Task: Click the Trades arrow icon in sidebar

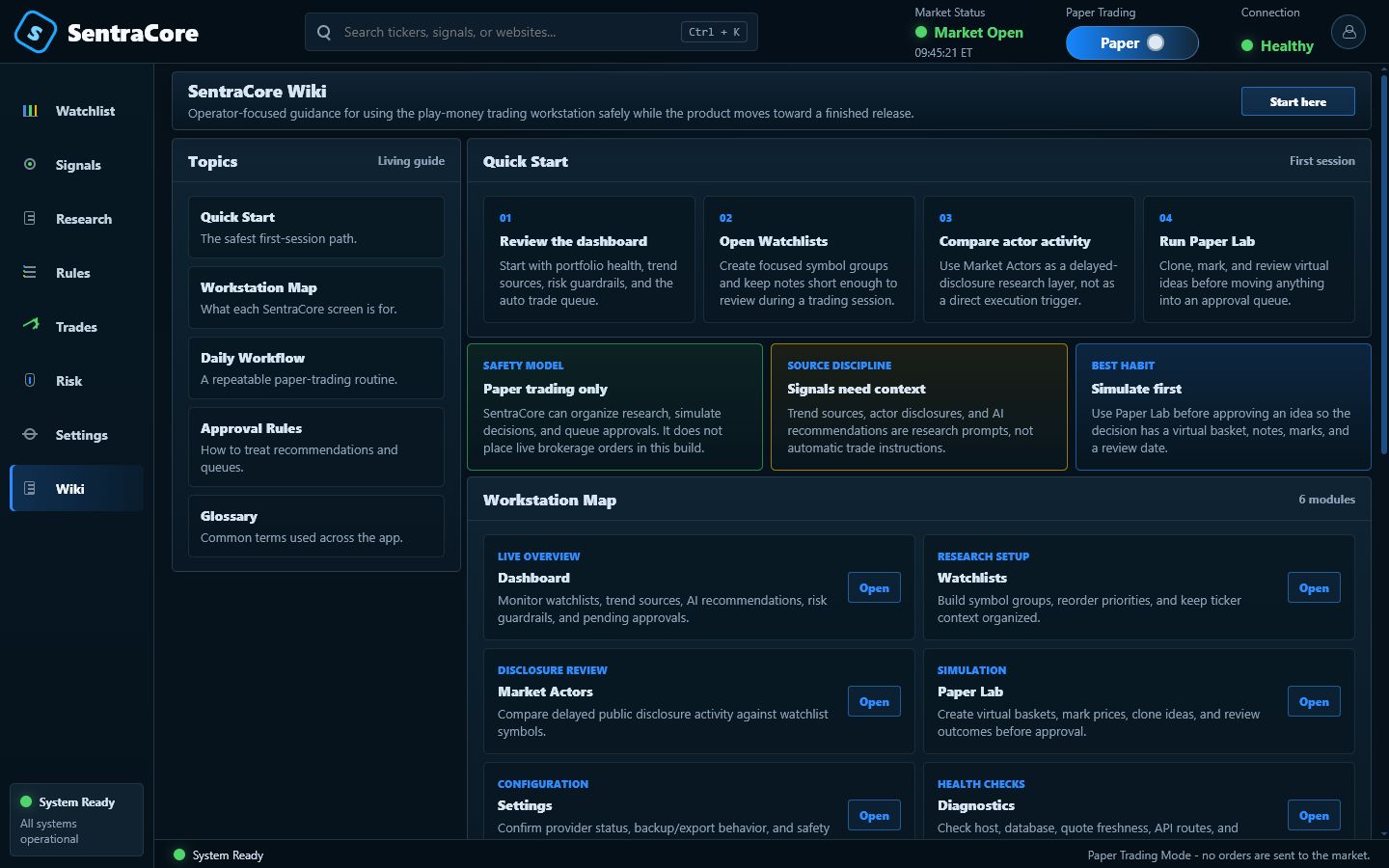Action: tap(30, 326)
